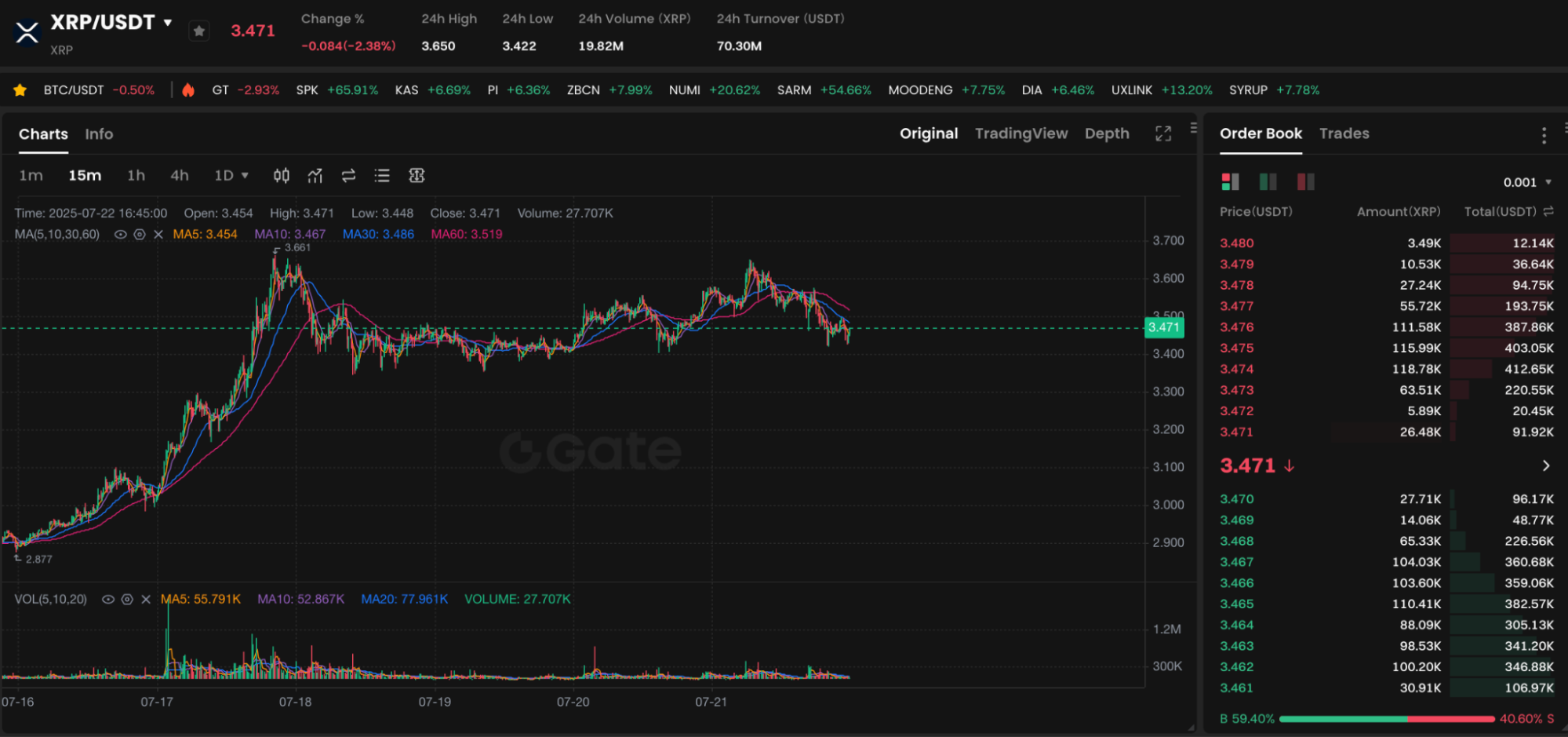Toggle VOL indicator visibility eye
The width and height of the screenshot is (1568, 737).
click(x=108, y=600)
